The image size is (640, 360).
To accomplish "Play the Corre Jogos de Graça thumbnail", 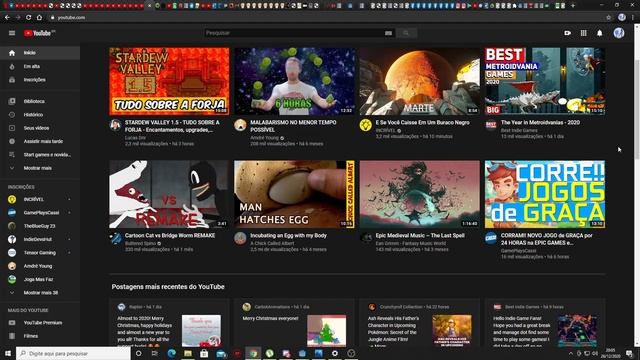I will [545, 194].
